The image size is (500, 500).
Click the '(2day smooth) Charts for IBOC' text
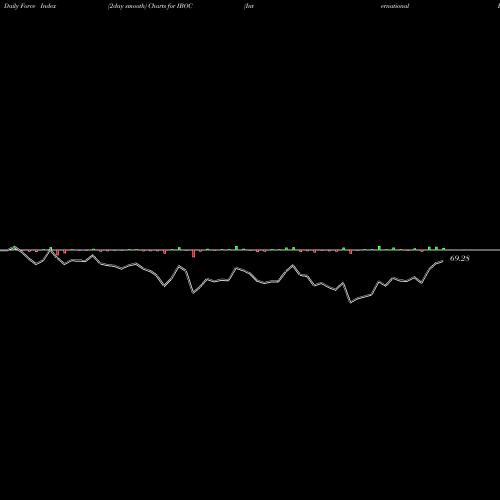tap(150, 6)
